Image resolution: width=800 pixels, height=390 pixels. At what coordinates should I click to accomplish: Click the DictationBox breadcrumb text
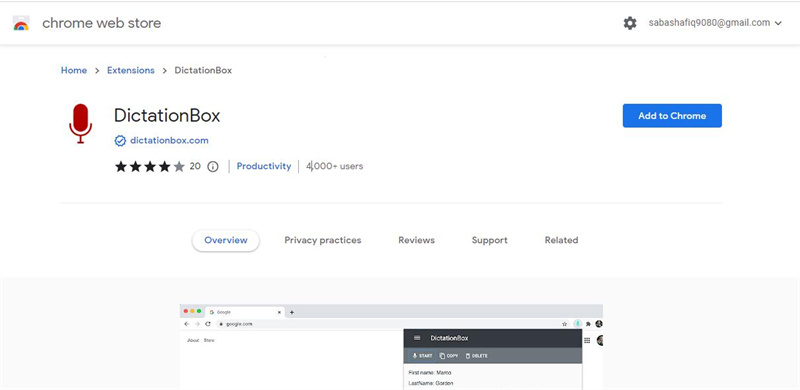[x=203, y=70]
